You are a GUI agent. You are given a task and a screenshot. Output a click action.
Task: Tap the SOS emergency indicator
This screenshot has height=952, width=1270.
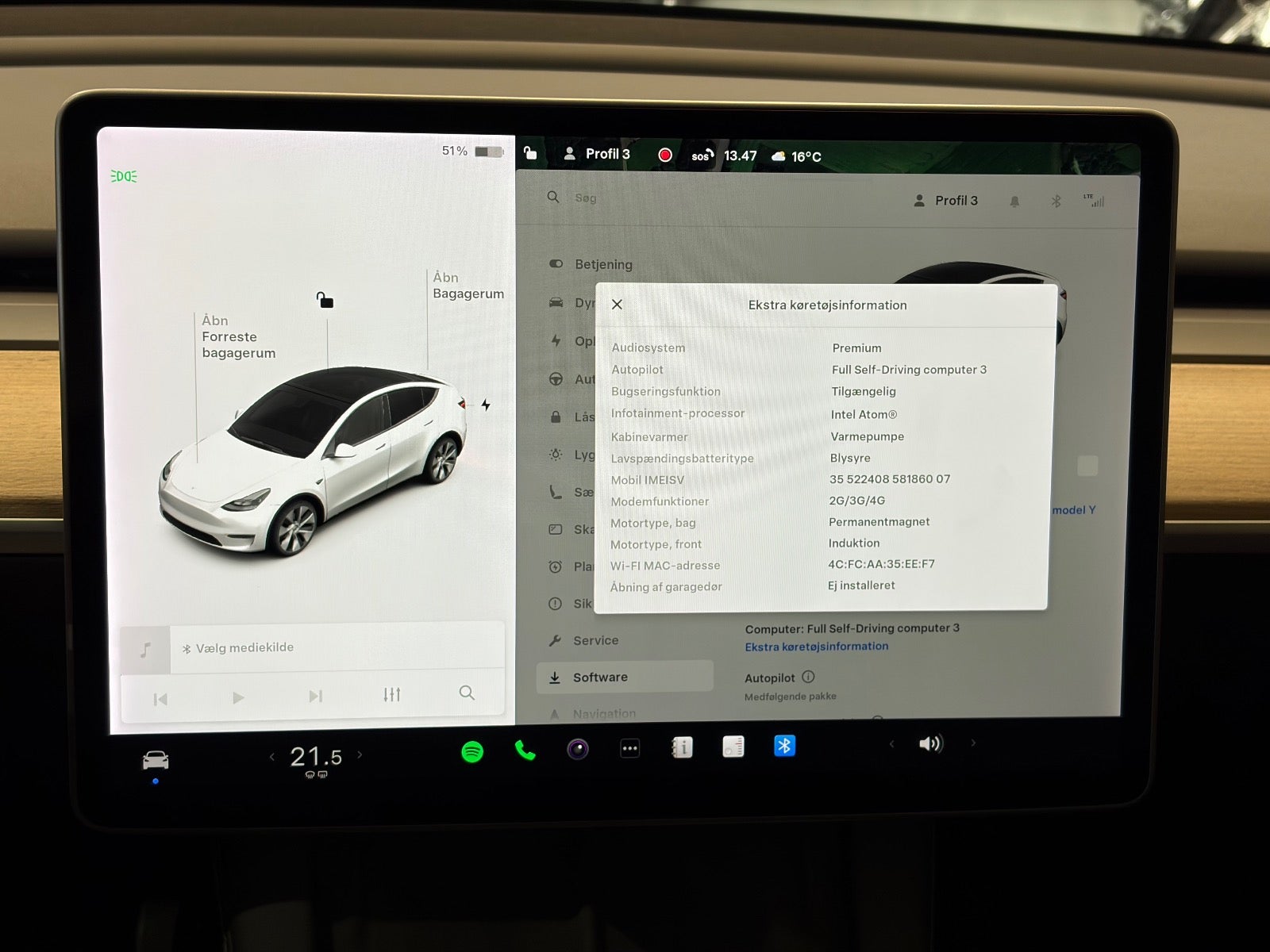[702, 155]
